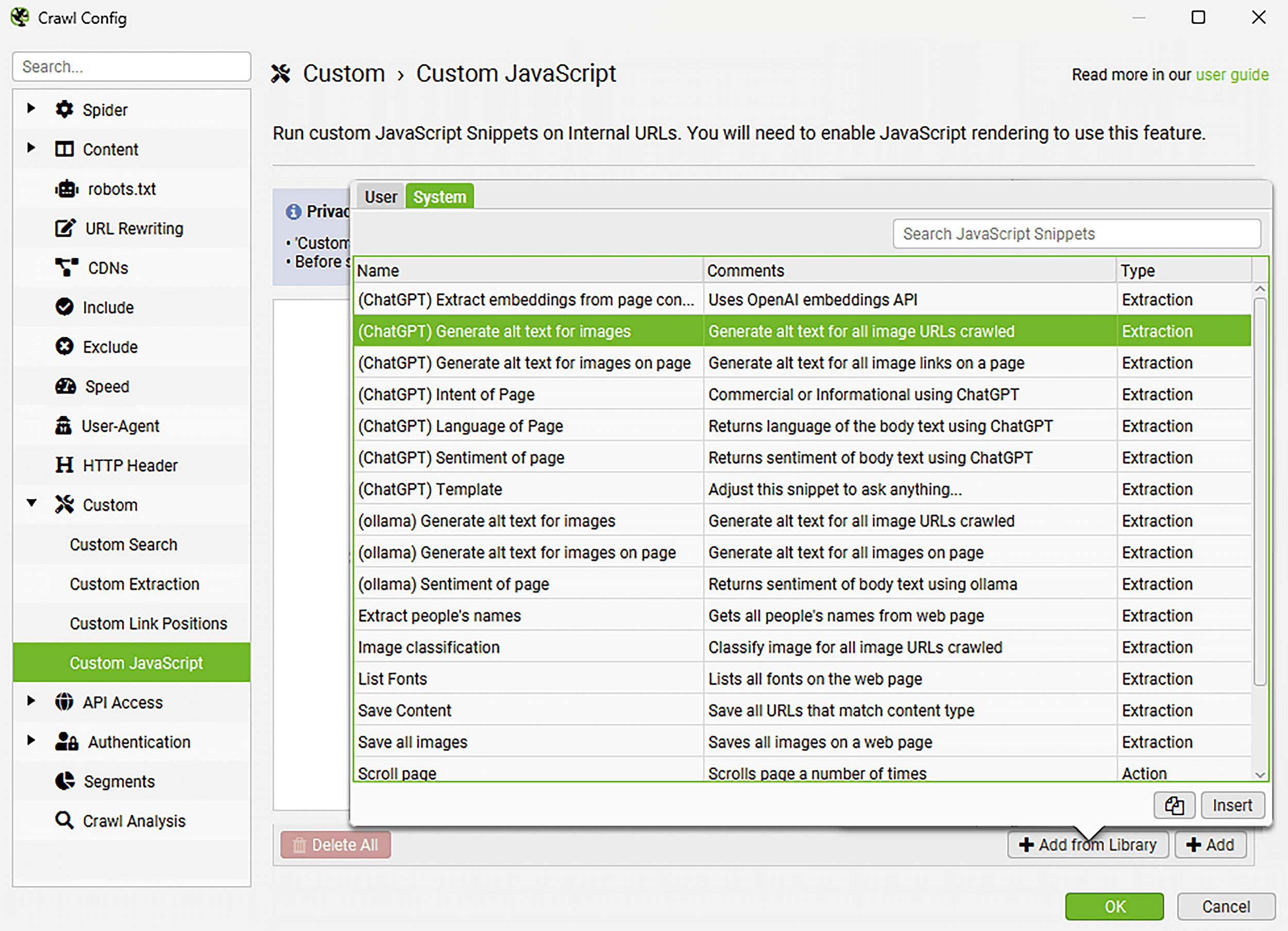This screenshot has width=1288, height=931.
Task: Select 'Image classification' snippet
Action: [x=803, y=647]
